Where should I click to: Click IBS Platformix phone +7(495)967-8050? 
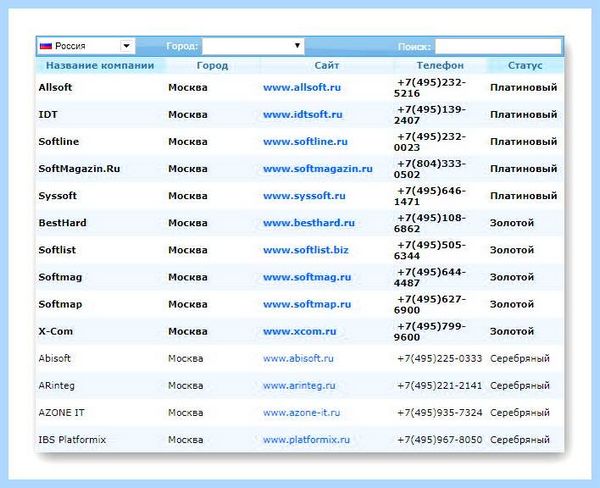440,440
